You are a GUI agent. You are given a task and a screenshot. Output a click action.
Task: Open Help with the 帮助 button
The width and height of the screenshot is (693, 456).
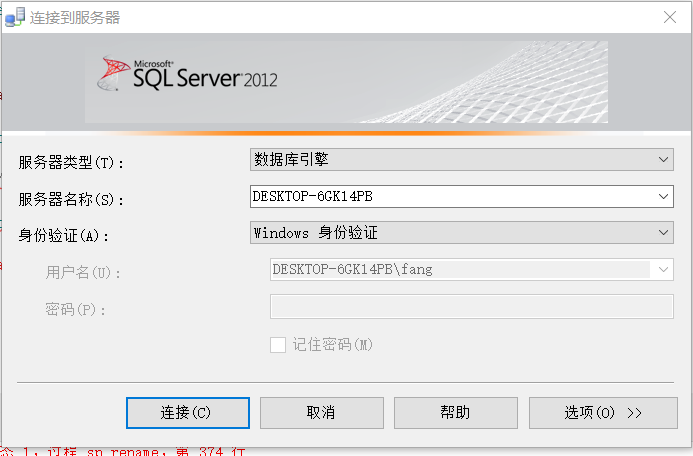click(456, 413)
